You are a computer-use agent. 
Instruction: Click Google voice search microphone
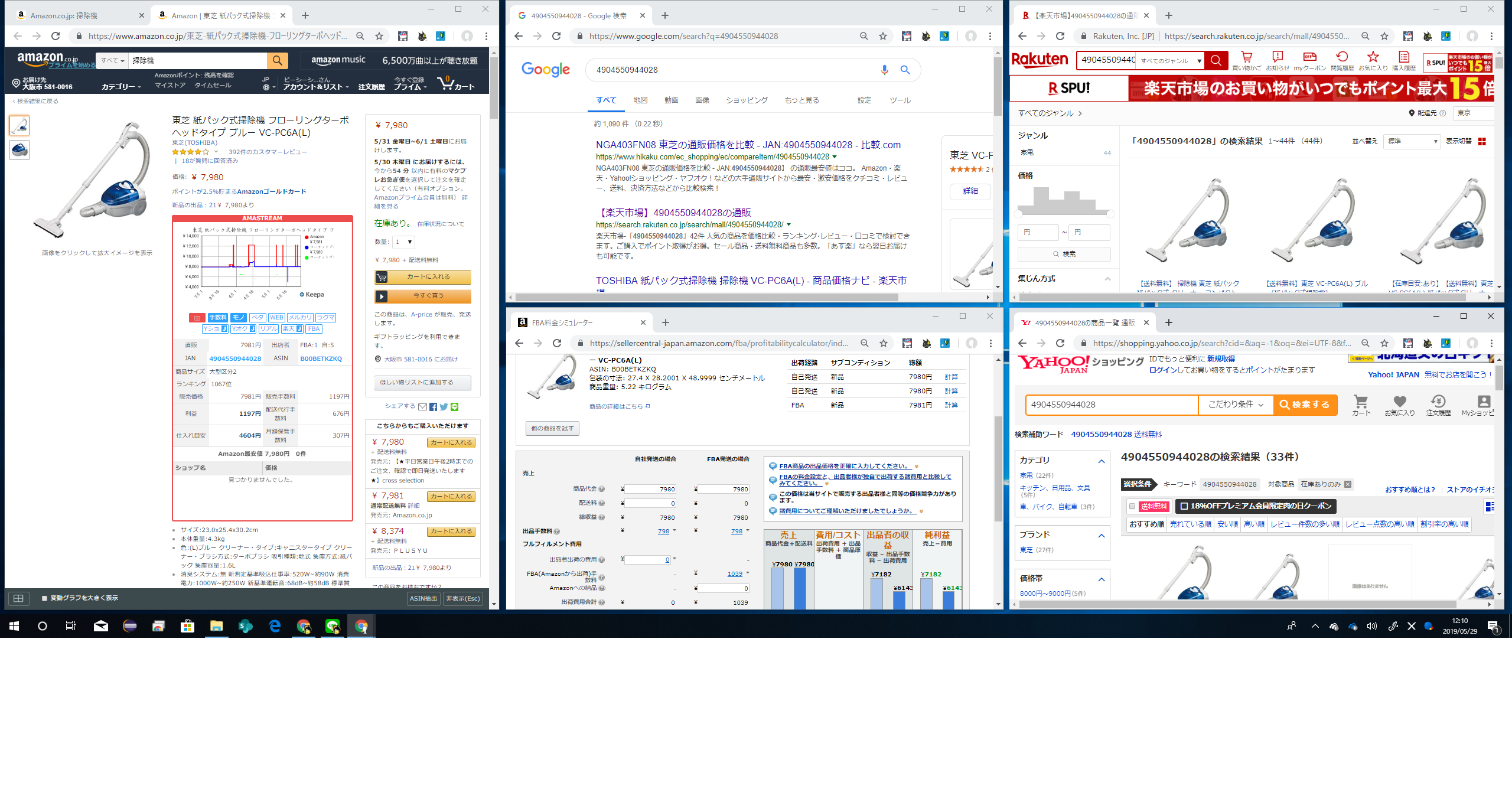pos(884,70)
